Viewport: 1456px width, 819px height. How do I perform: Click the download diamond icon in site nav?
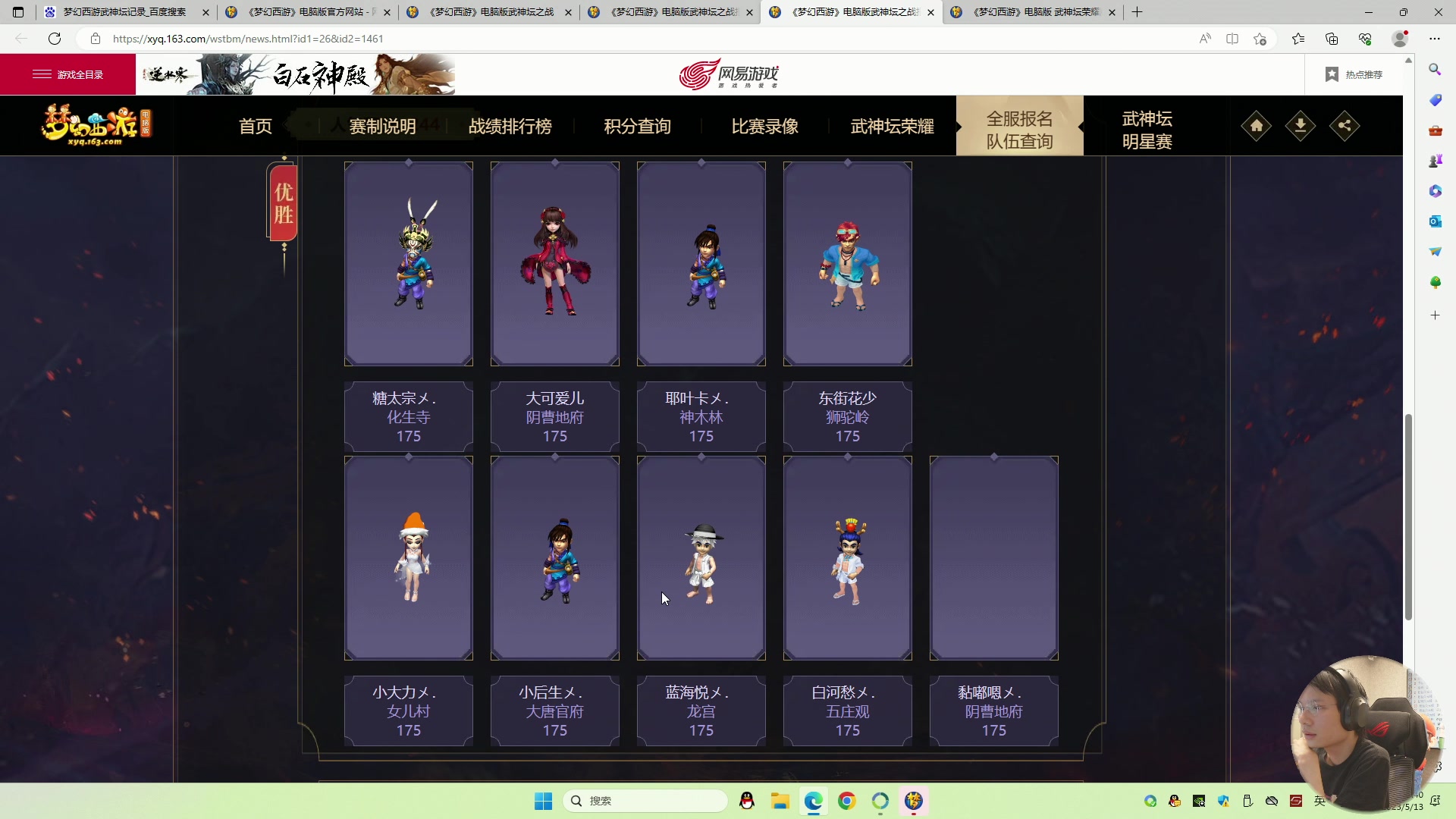click(1301, 126)
